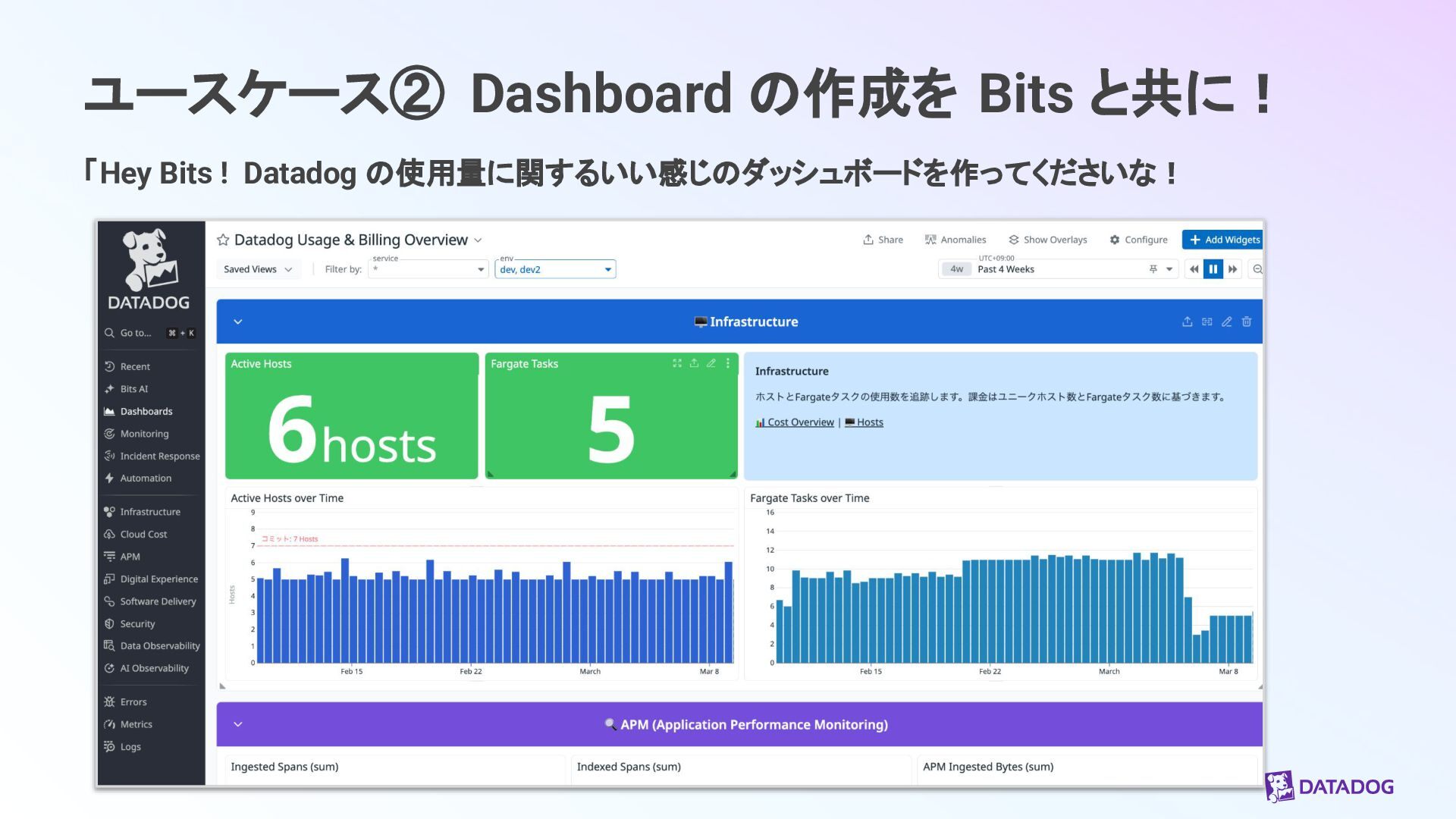This screenshot has width=1456, height=819.
Task: Click the pencil edit icon in Infrastructure header
Action: [x=1227, y=322]
